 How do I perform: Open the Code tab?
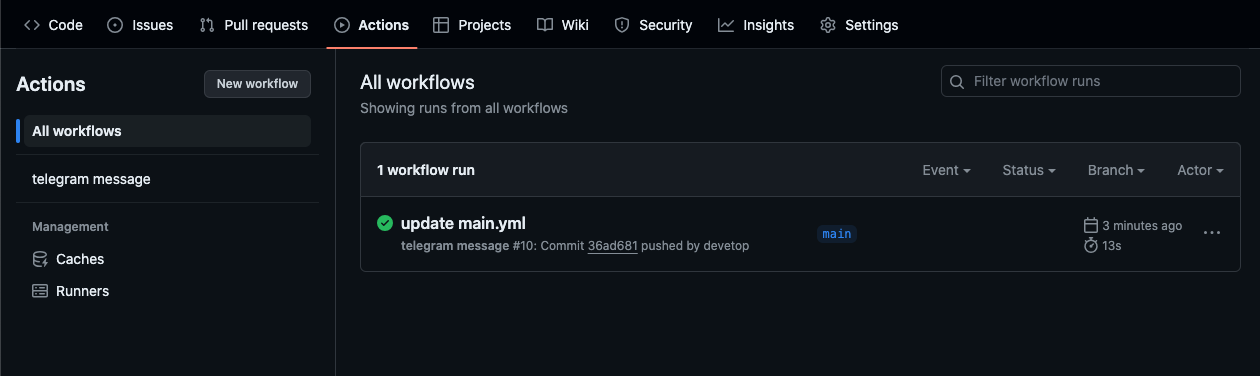(x=53, y=25)
